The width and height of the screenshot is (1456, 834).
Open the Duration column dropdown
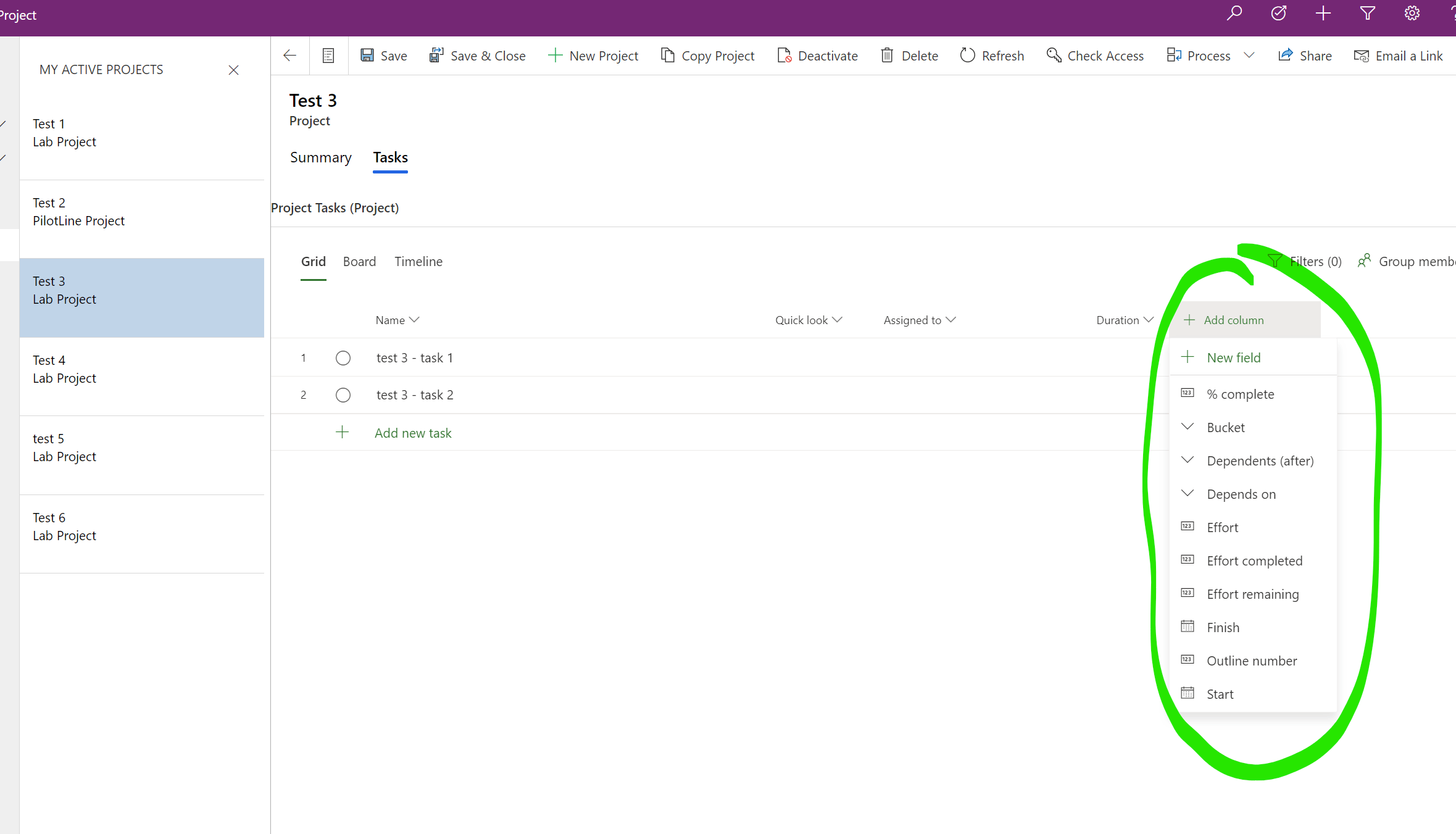click(1125, 320)
